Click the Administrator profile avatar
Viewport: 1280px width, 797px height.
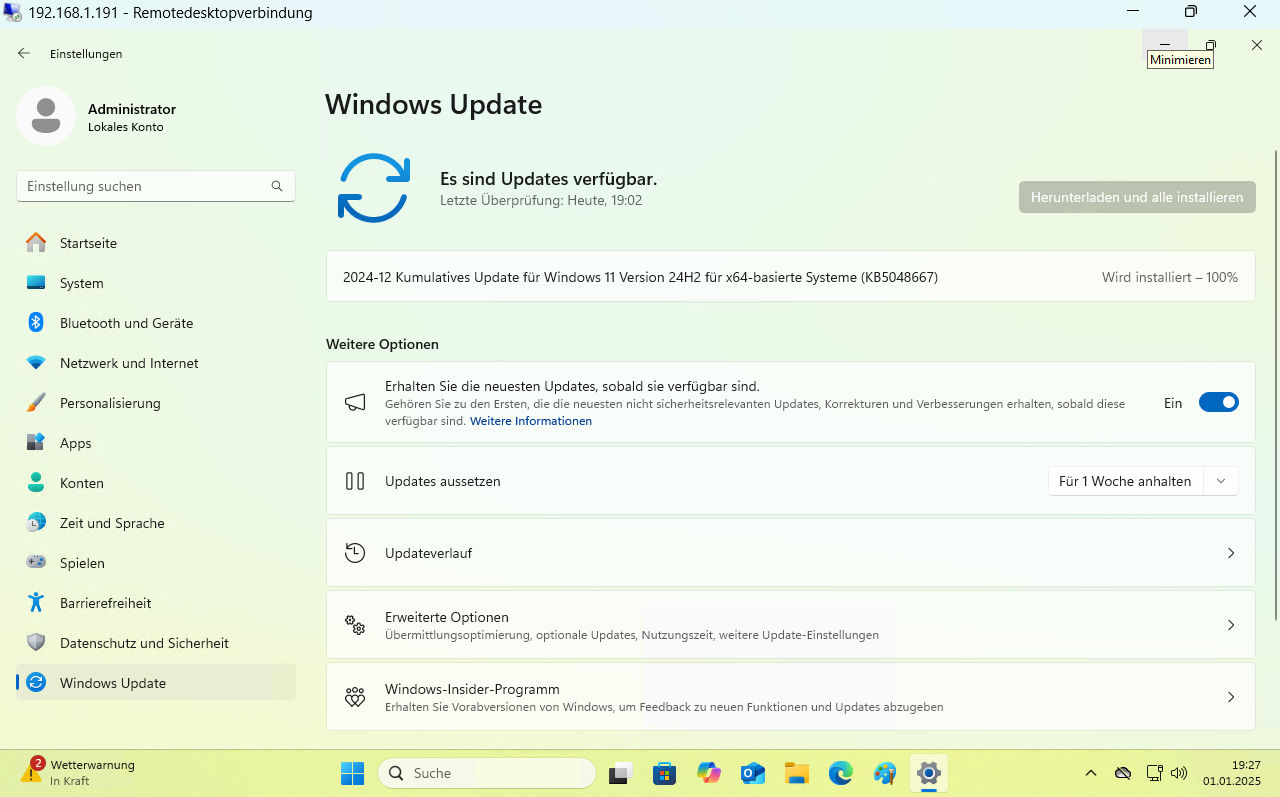click(x=45, y=116)
